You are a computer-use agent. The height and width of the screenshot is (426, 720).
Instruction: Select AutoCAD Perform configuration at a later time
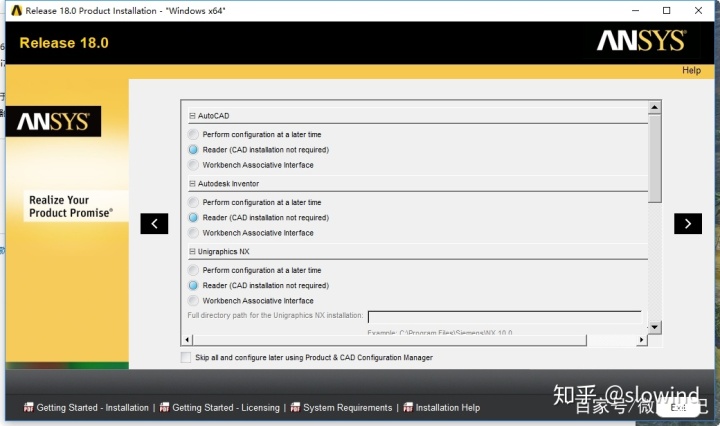pos(193,135)
